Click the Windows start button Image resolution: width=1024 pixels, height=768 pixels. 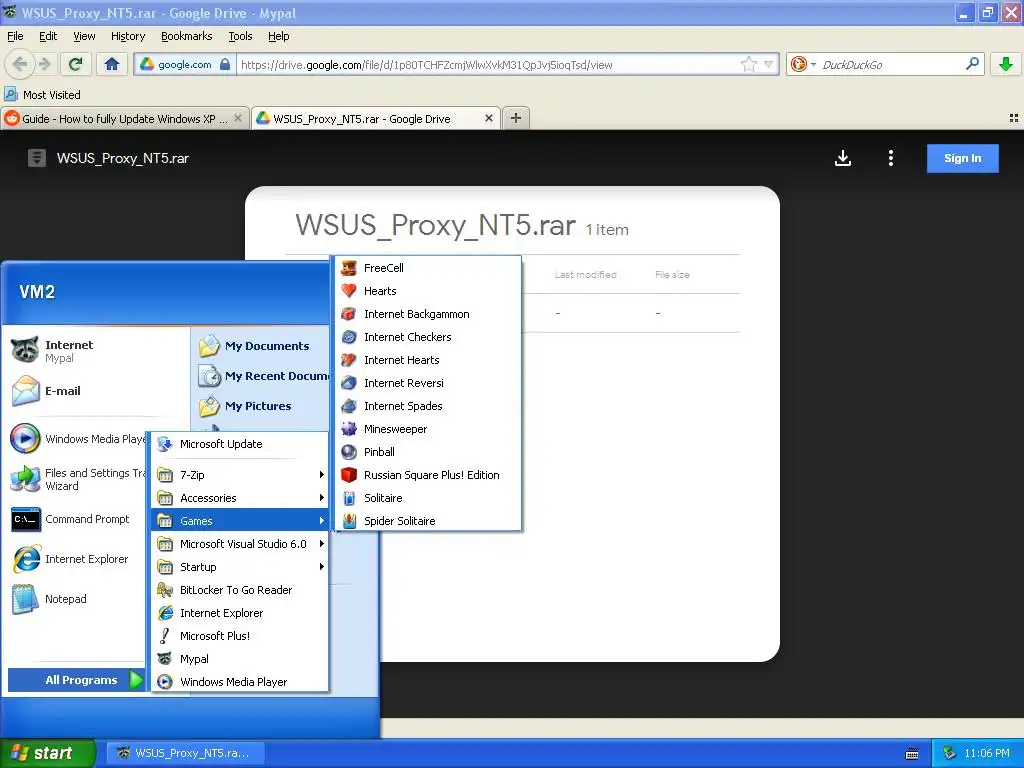click(x=47, y=753)
